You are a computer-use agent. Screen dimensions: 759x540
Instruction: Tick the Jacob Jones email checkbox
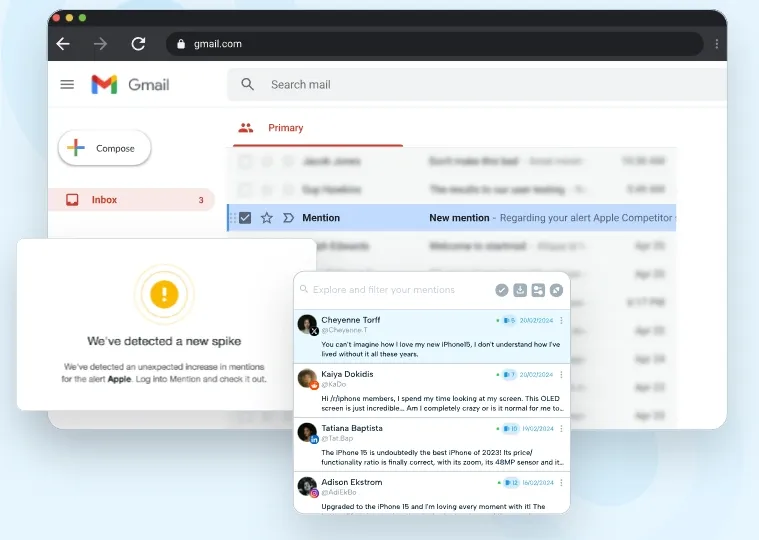245,161
